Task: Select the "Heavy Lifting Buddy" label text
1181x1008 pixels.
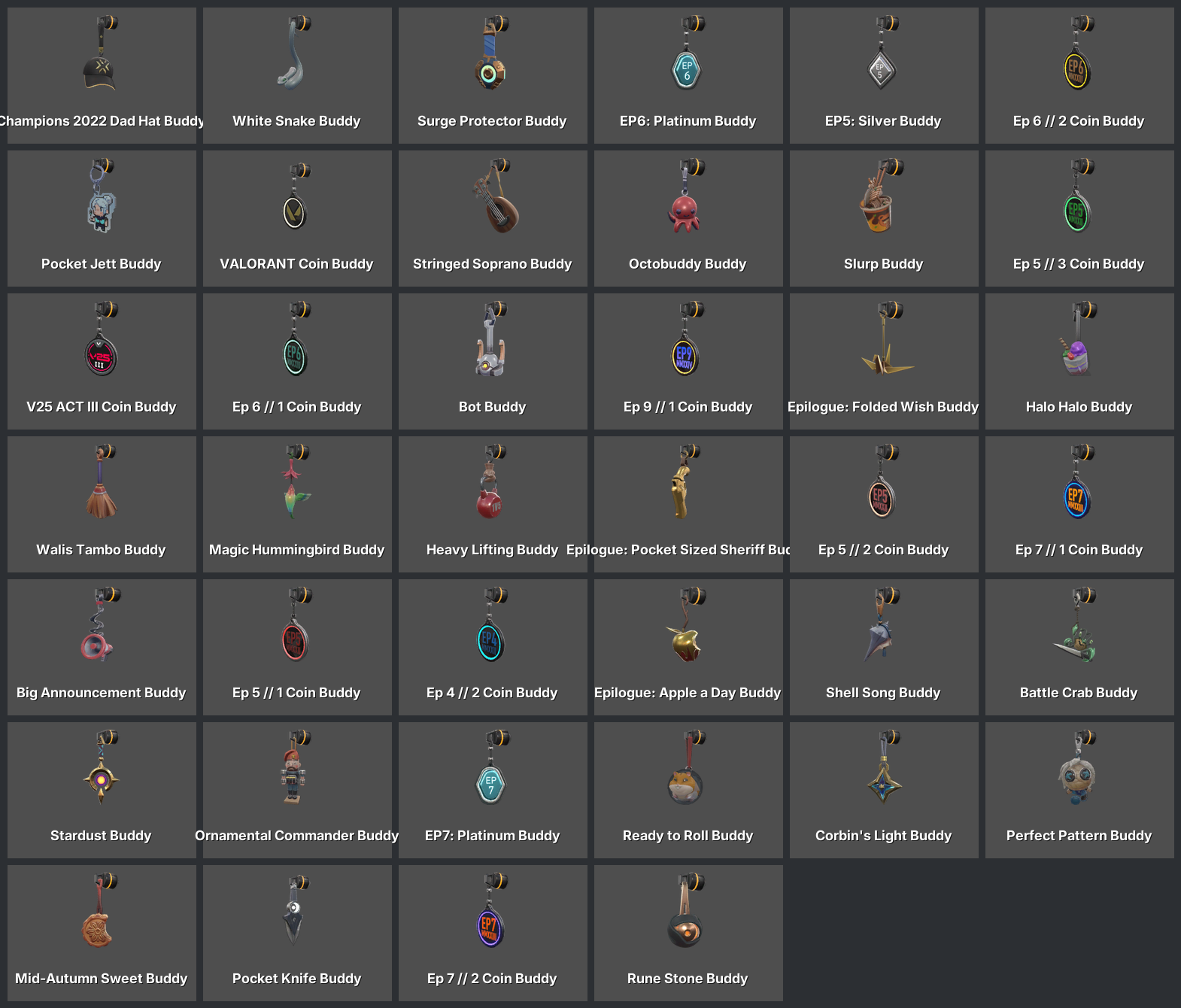Action: [x=492, y=550]
